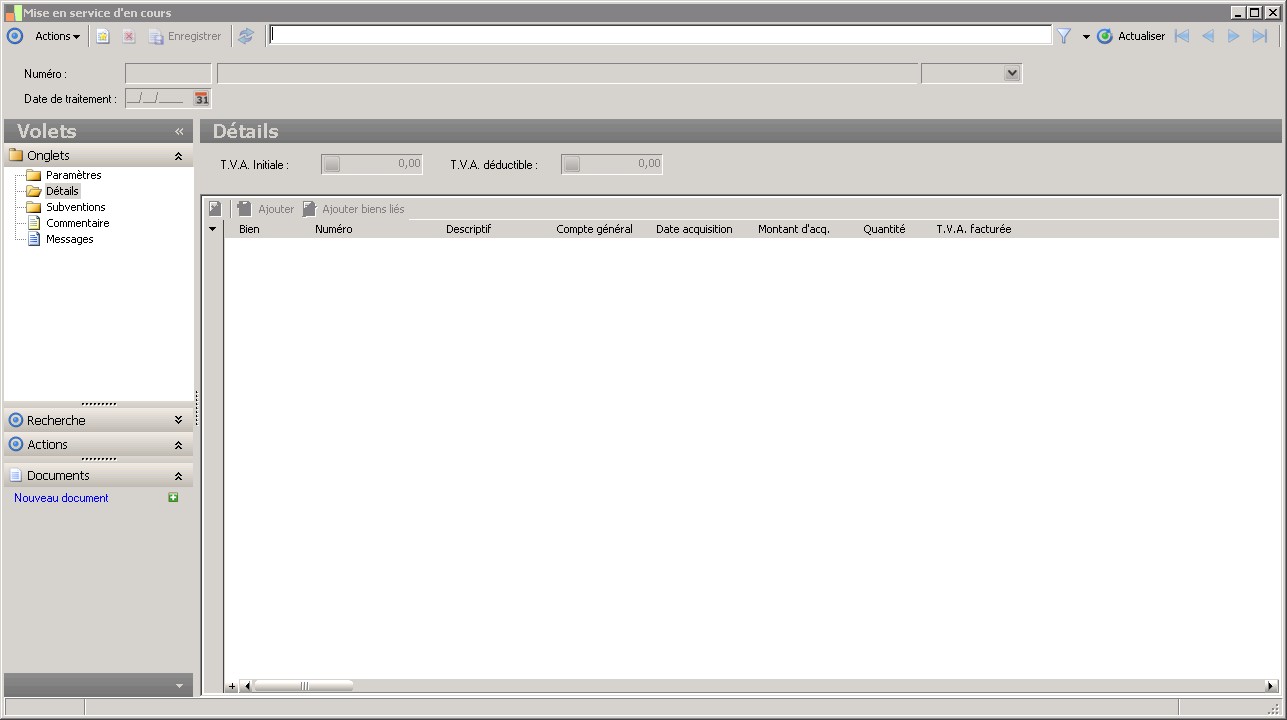1287x720 pixels.
Task: Click the Montant d'acq. column header
Action: tap(794, 229)
